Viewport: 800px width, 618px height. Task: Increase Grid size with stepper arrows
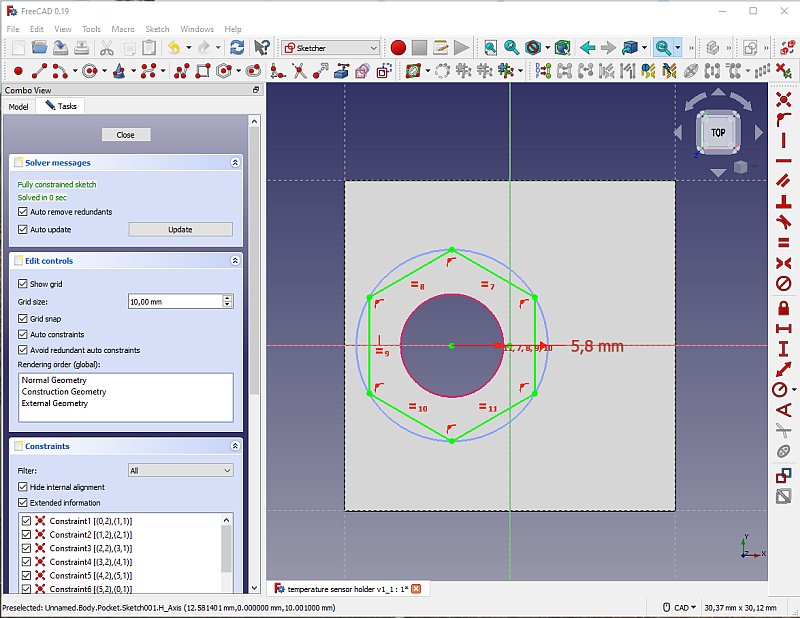pos(228,298)
